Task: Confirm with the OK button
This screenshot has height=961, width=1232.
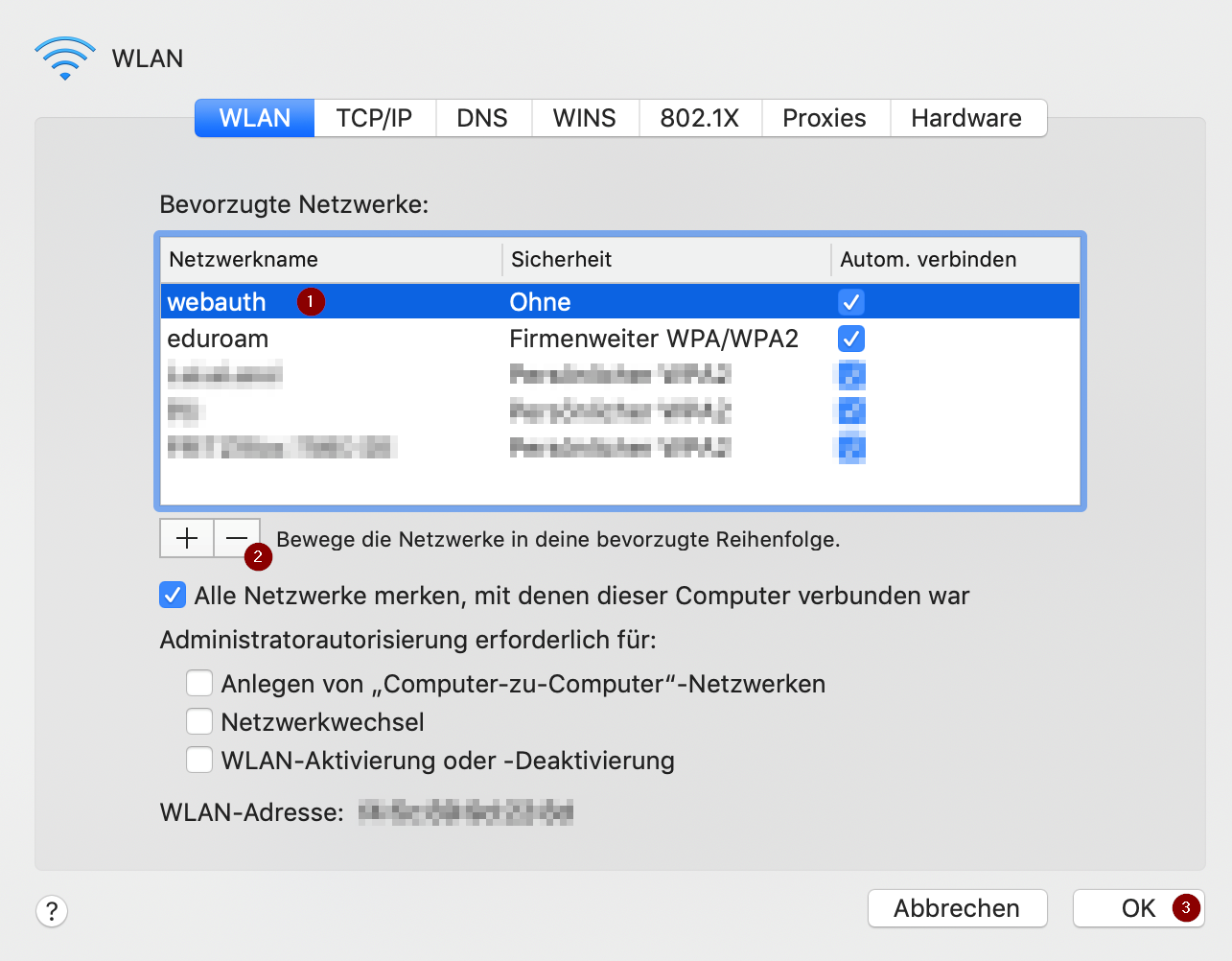Action: click(x=1138, y=908)
